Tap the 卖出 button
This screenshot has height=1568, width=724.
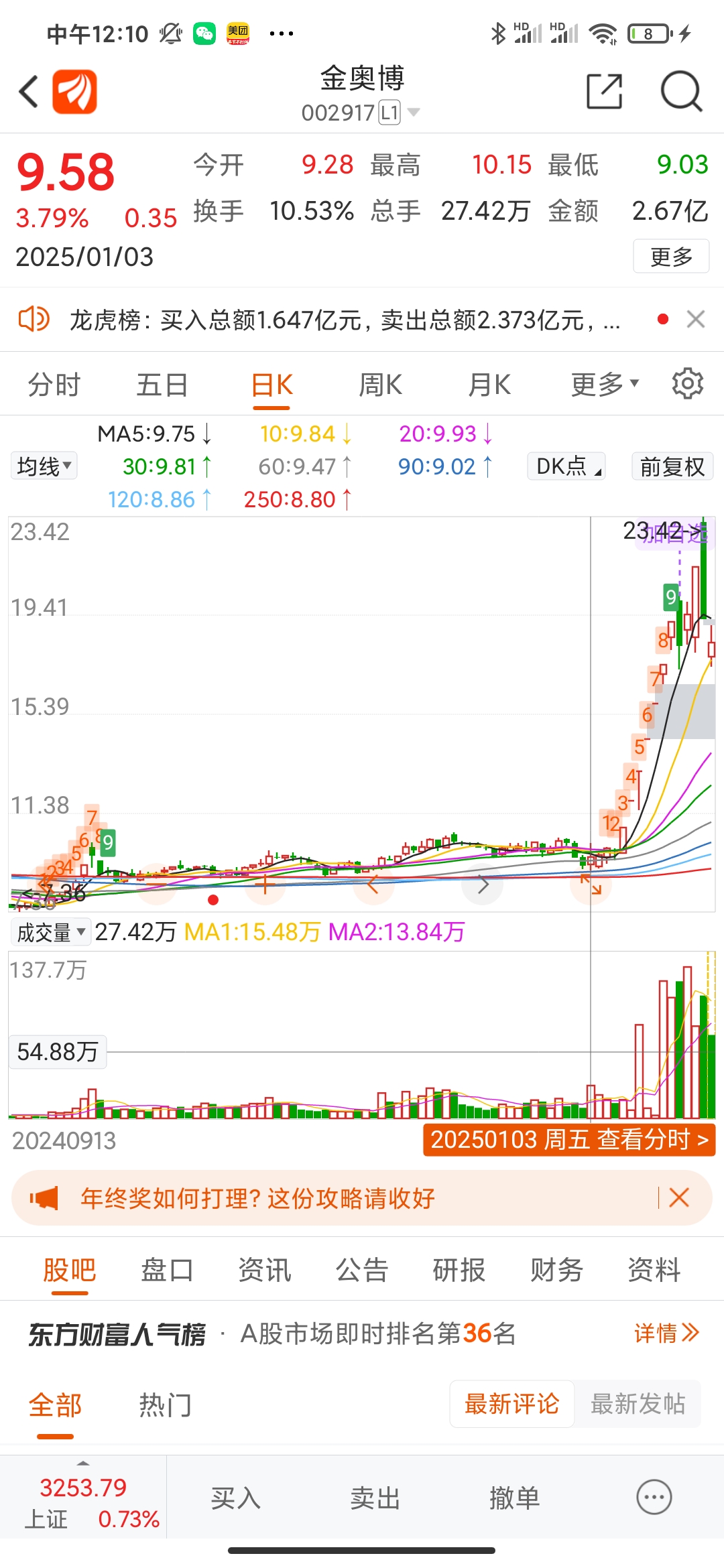tap(375, 1498)
